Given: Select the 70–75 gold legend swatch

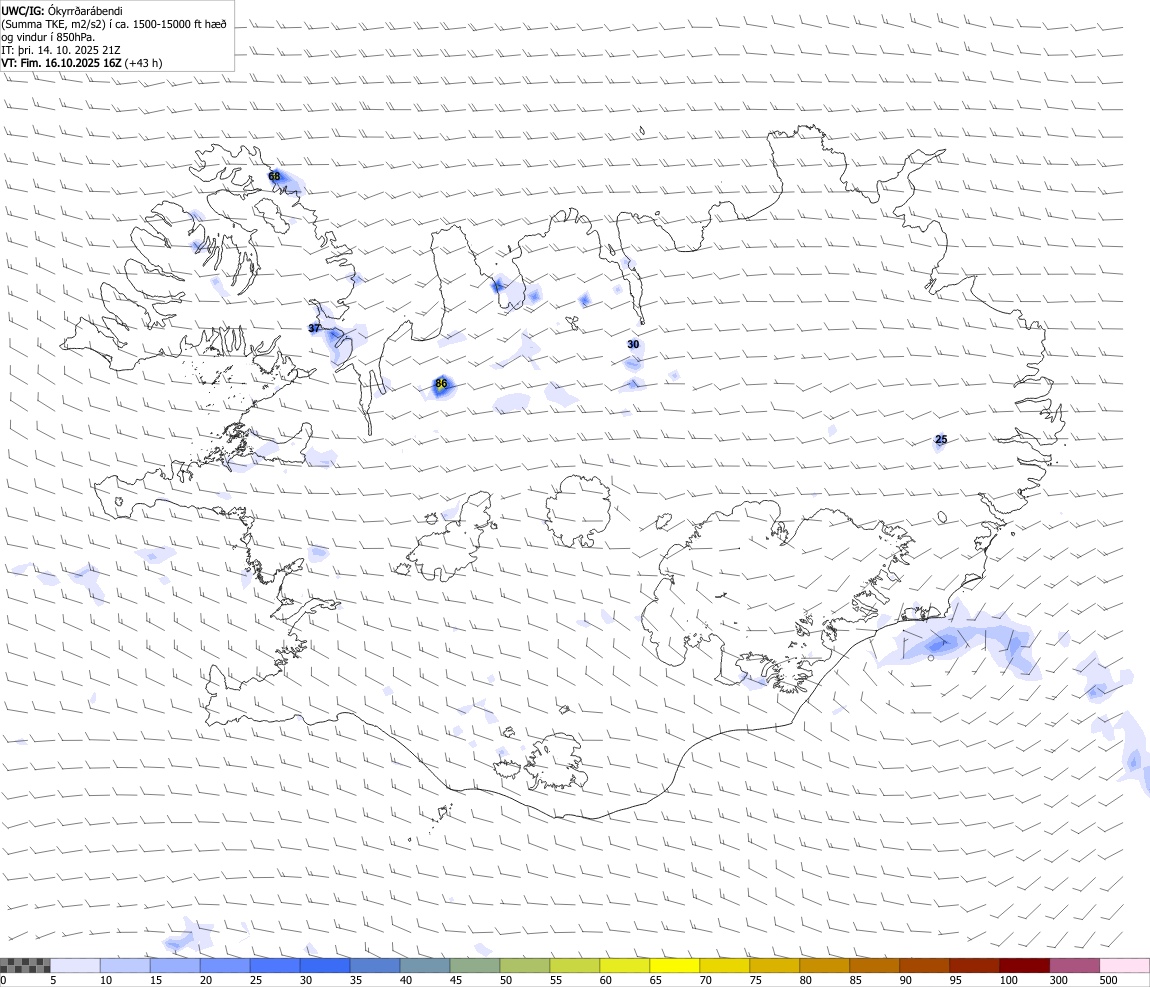Looking at the screenshot, I should point(725,965).
